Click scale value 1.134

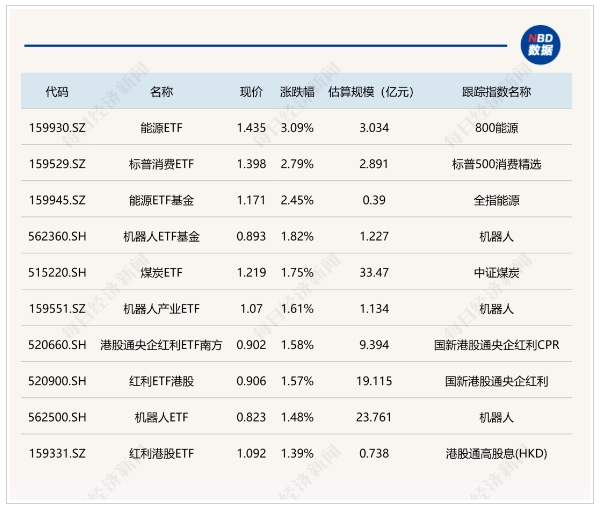(374, 309)
